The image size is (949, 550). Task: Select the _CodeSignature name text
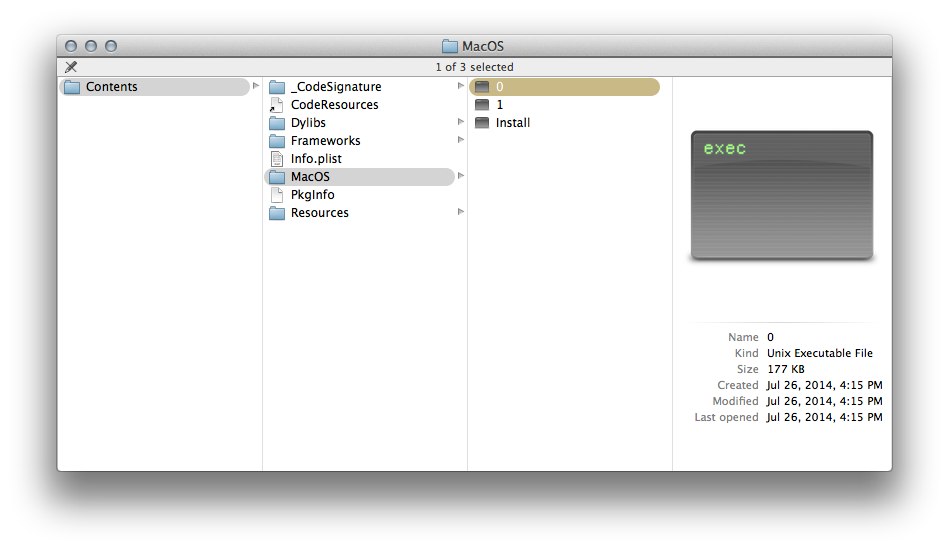click(336, 87)
